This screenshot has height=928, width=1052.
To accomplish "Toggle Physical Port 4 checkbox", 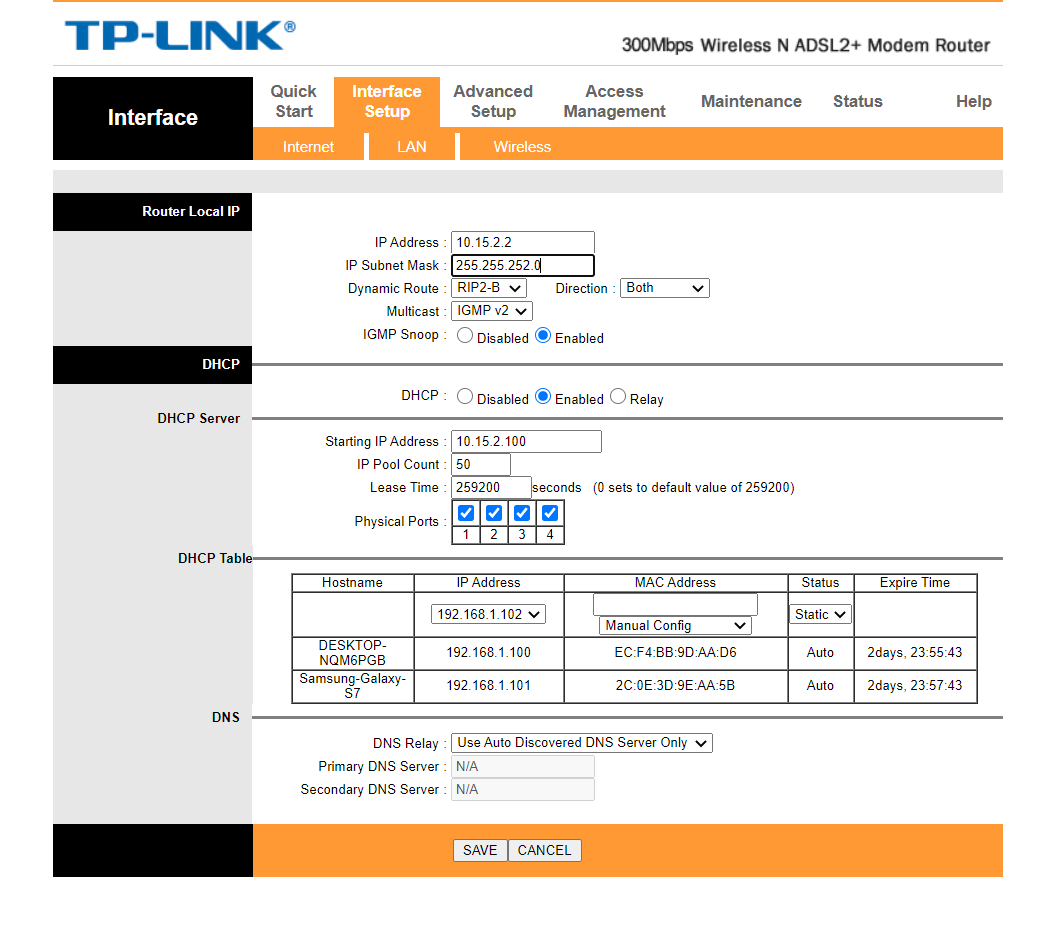I will point(549,513).
